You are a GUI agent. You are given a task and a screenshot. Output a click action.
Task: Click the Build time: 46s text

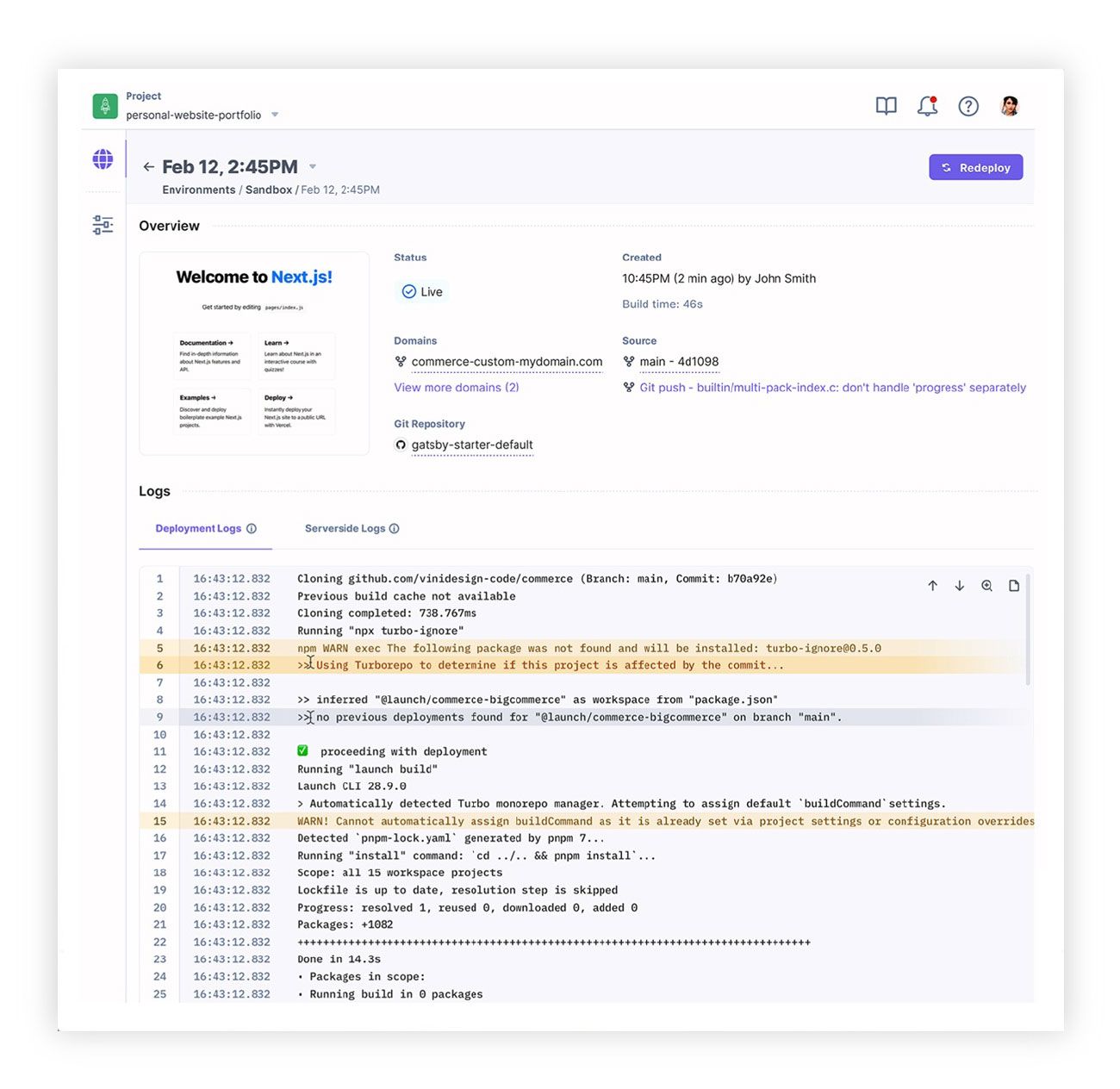tap(663, 304)
